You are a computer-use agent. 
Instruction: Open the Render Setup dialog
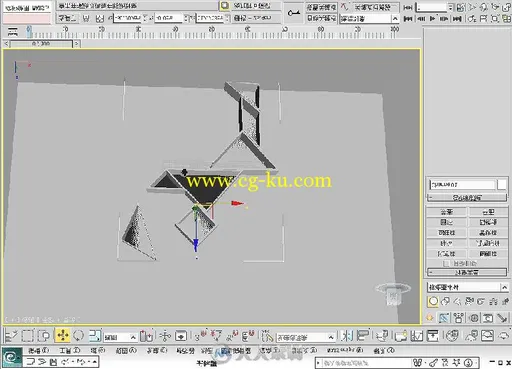[x=471, y=336]
